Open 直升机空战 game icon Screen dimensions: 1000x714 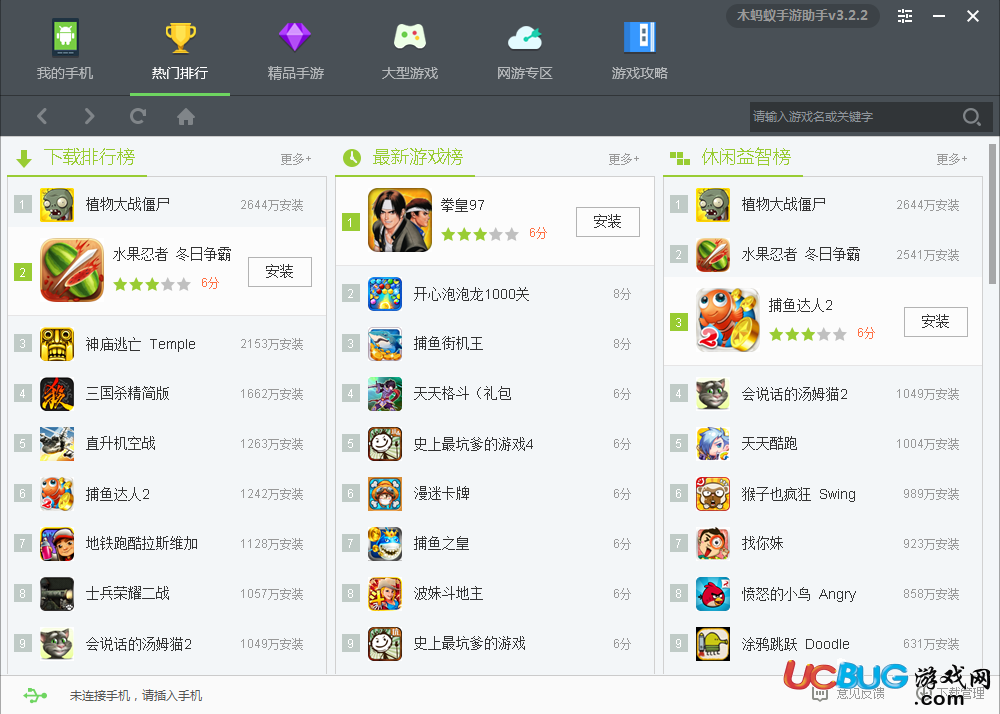(x=57, y=444)
